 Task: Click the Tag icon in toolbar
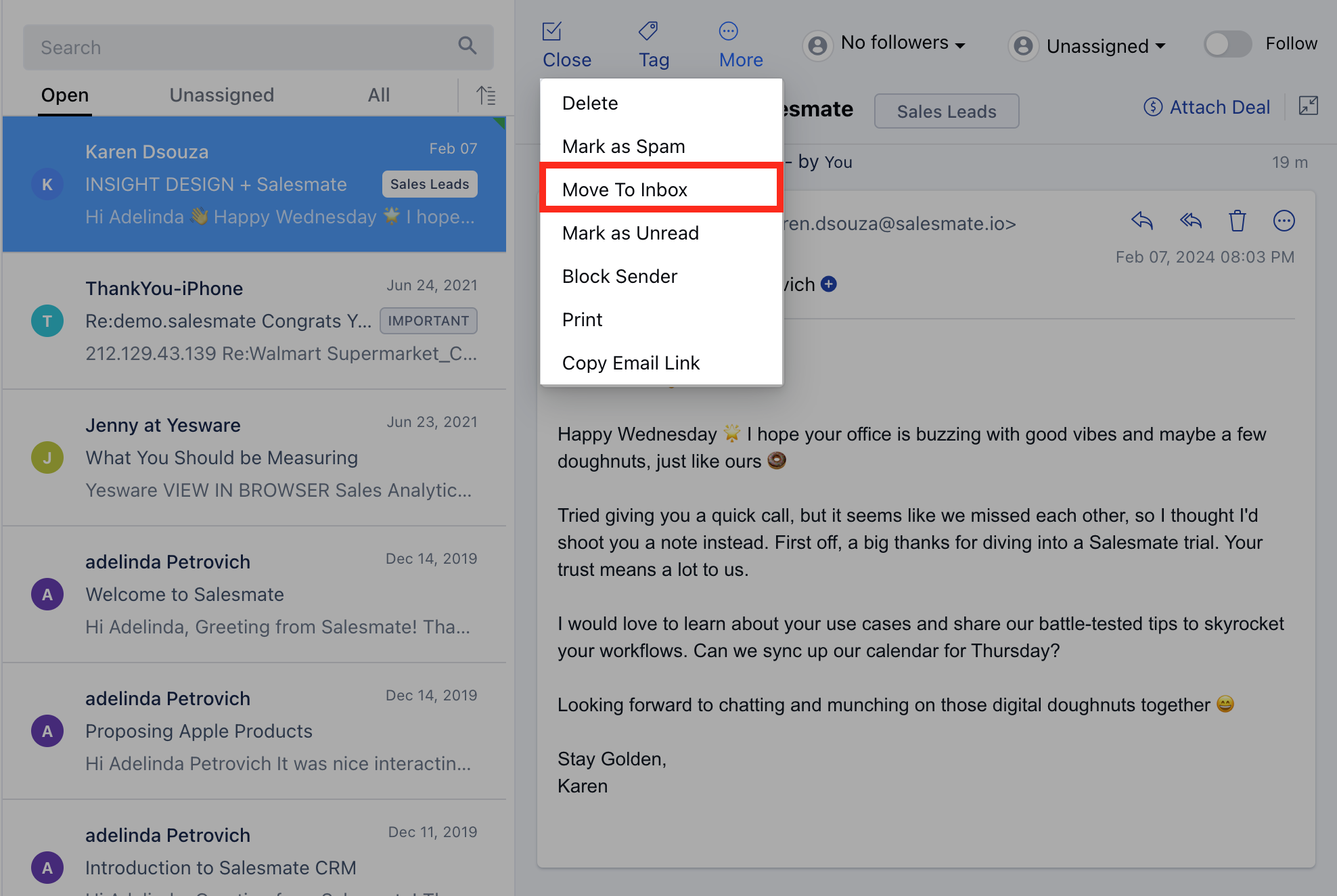pos(648,31)
